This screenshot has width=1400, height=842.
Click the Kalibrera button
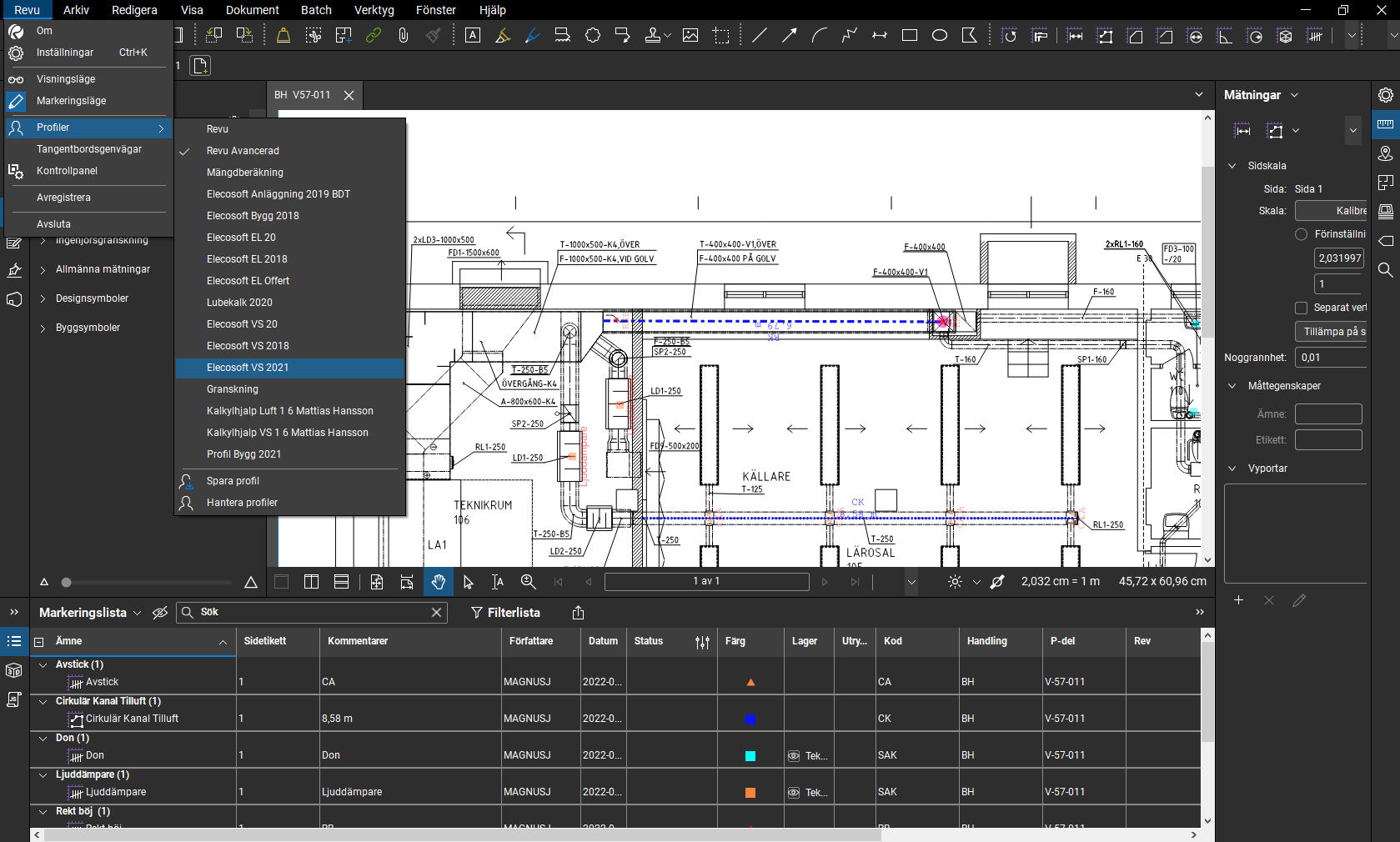pos(1331,211)
